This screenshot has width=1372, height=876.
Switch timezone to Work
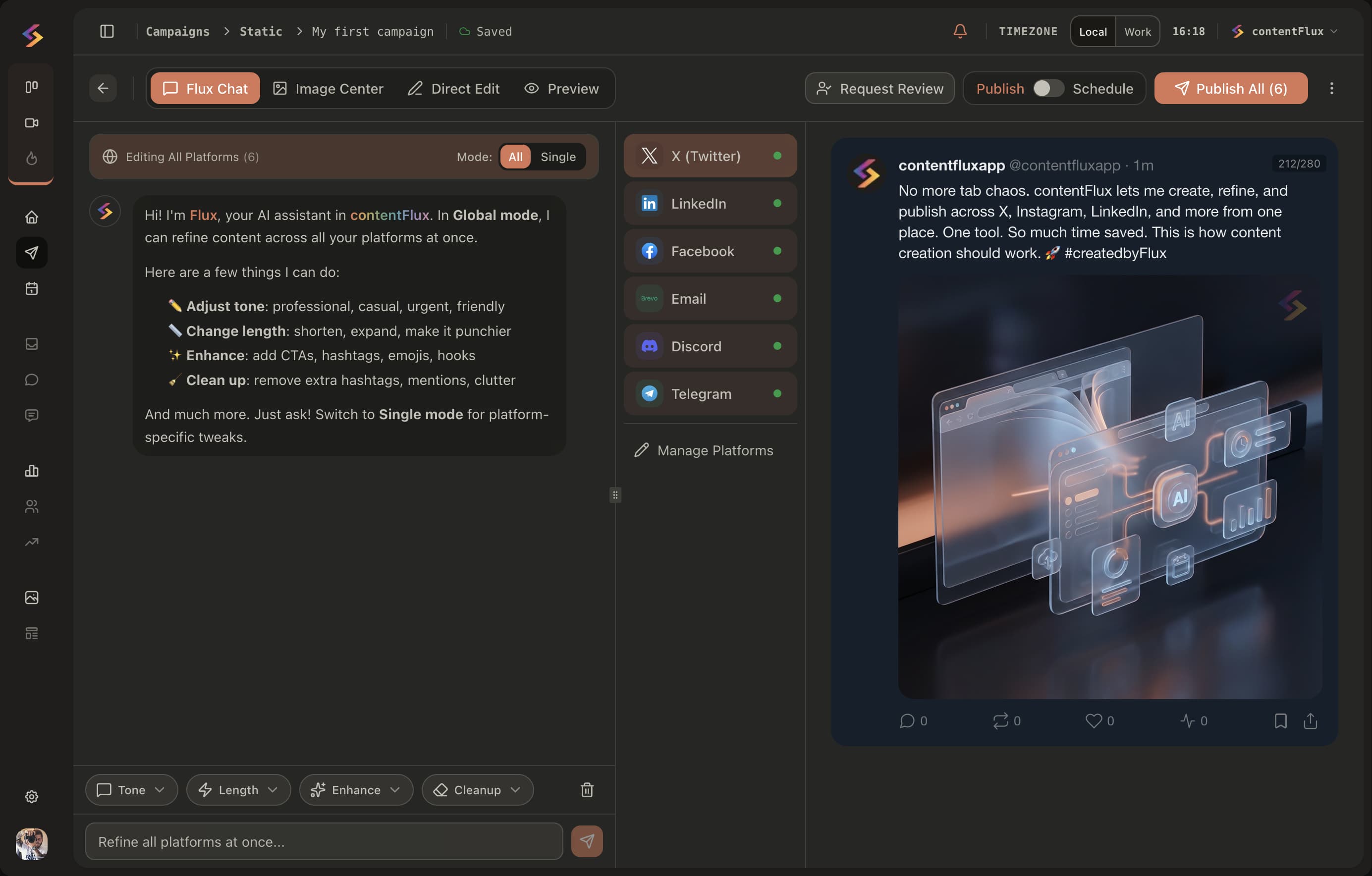coord(1137,31)
